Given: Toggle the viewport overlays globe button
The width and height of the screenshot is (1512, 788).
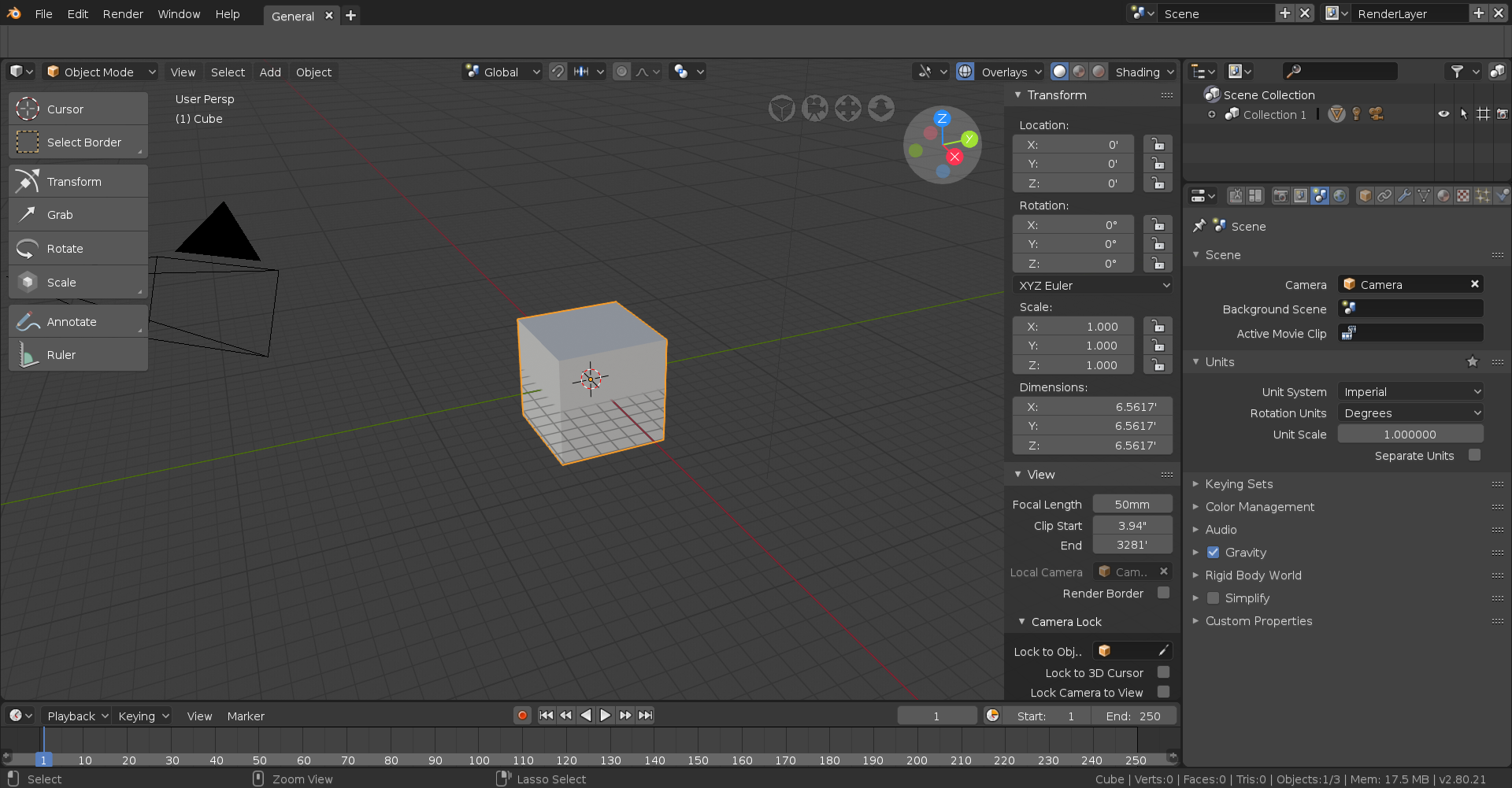Looking at the screenshot, I should click(965, 72).
